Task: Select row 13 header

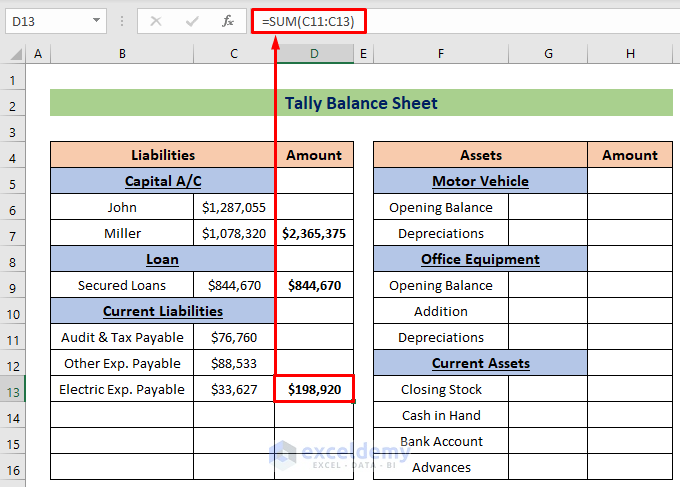Action: click(13, 389)
